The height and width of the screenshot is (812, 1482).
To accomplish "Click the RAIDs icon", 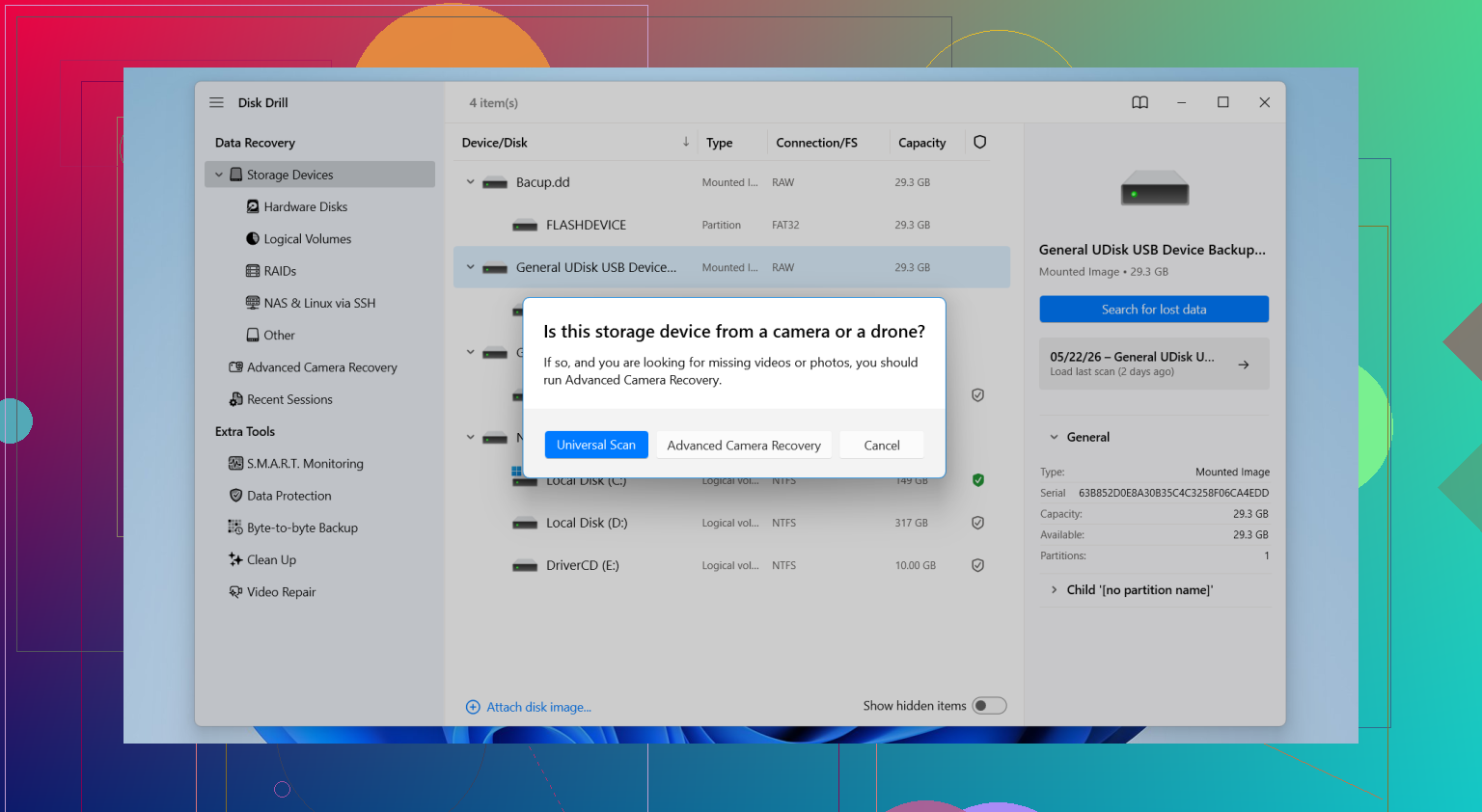I will [253, 271].
